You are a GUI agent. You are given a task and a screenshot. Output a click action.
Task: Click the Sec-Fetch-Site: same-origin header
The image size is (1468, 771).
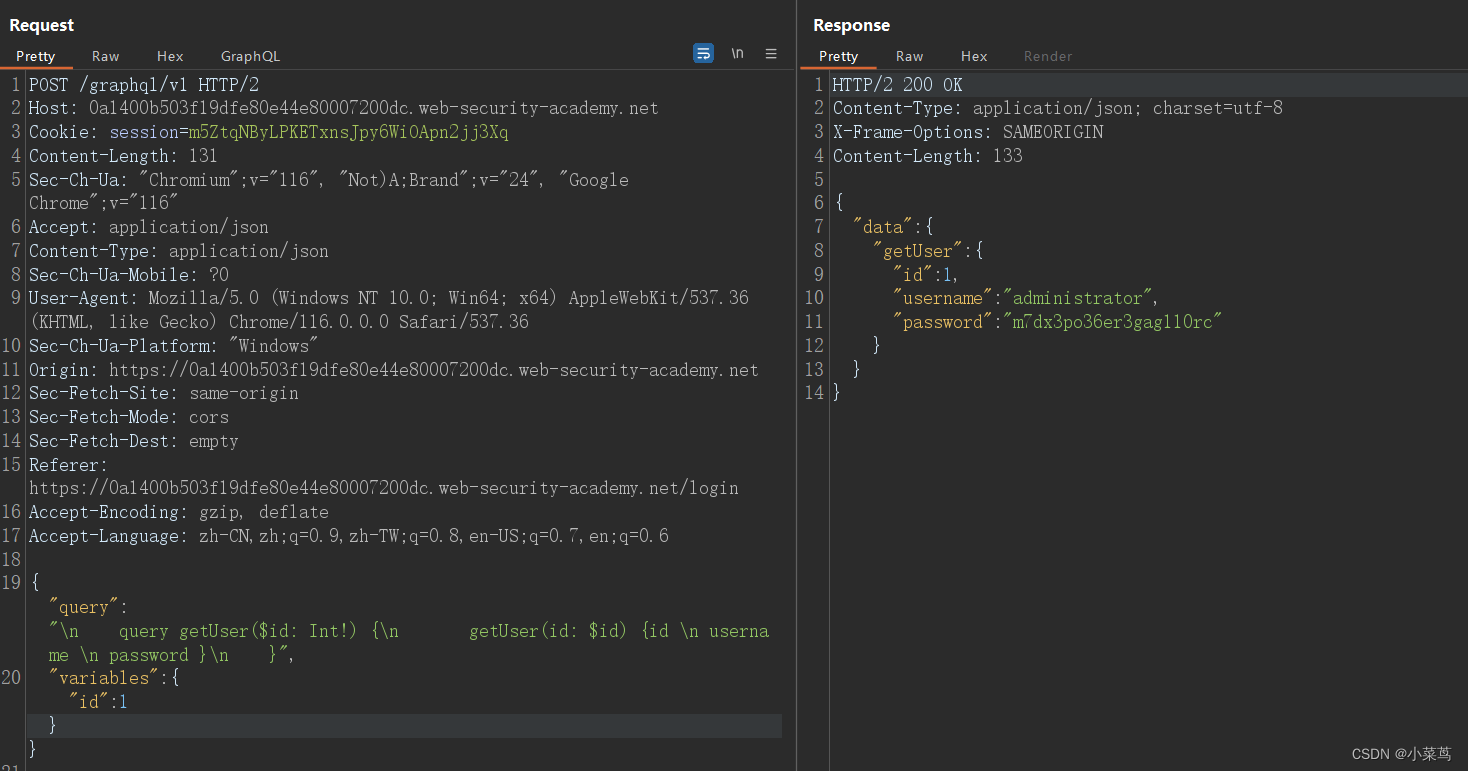(x=164, y=393)
